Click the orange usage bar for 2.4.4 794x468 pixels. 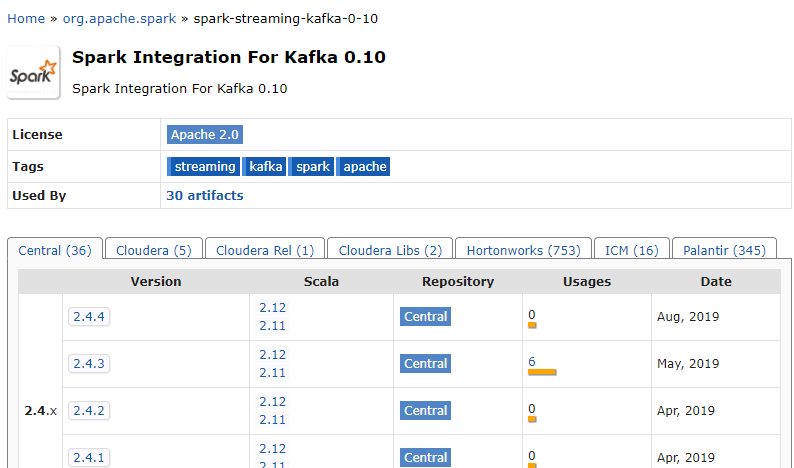[x=532, y=325]
